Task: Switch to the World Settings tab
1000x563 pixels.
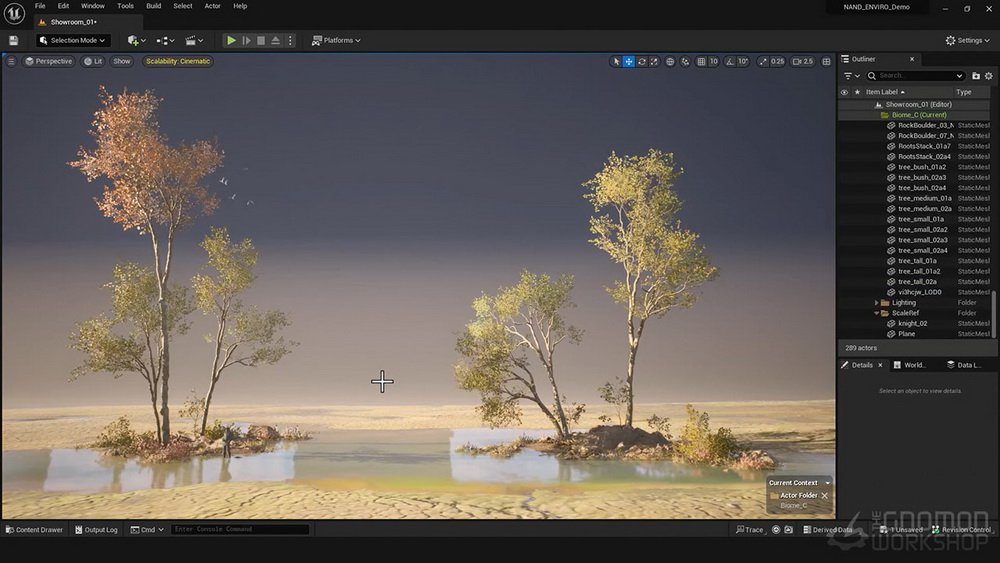Action: [x=910, y=365]
